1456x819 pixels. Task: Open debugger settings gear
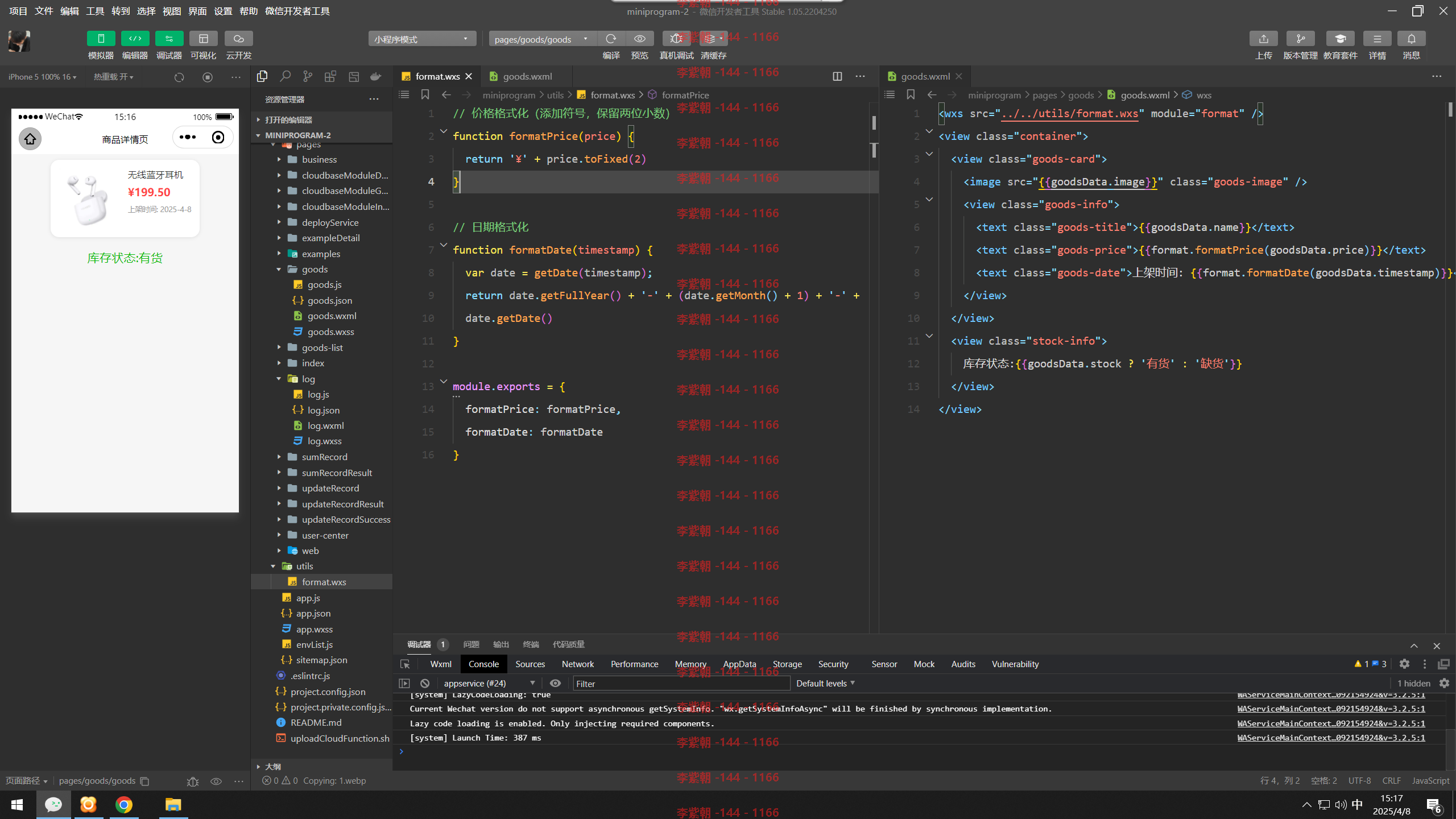[x=1404, y=664]
